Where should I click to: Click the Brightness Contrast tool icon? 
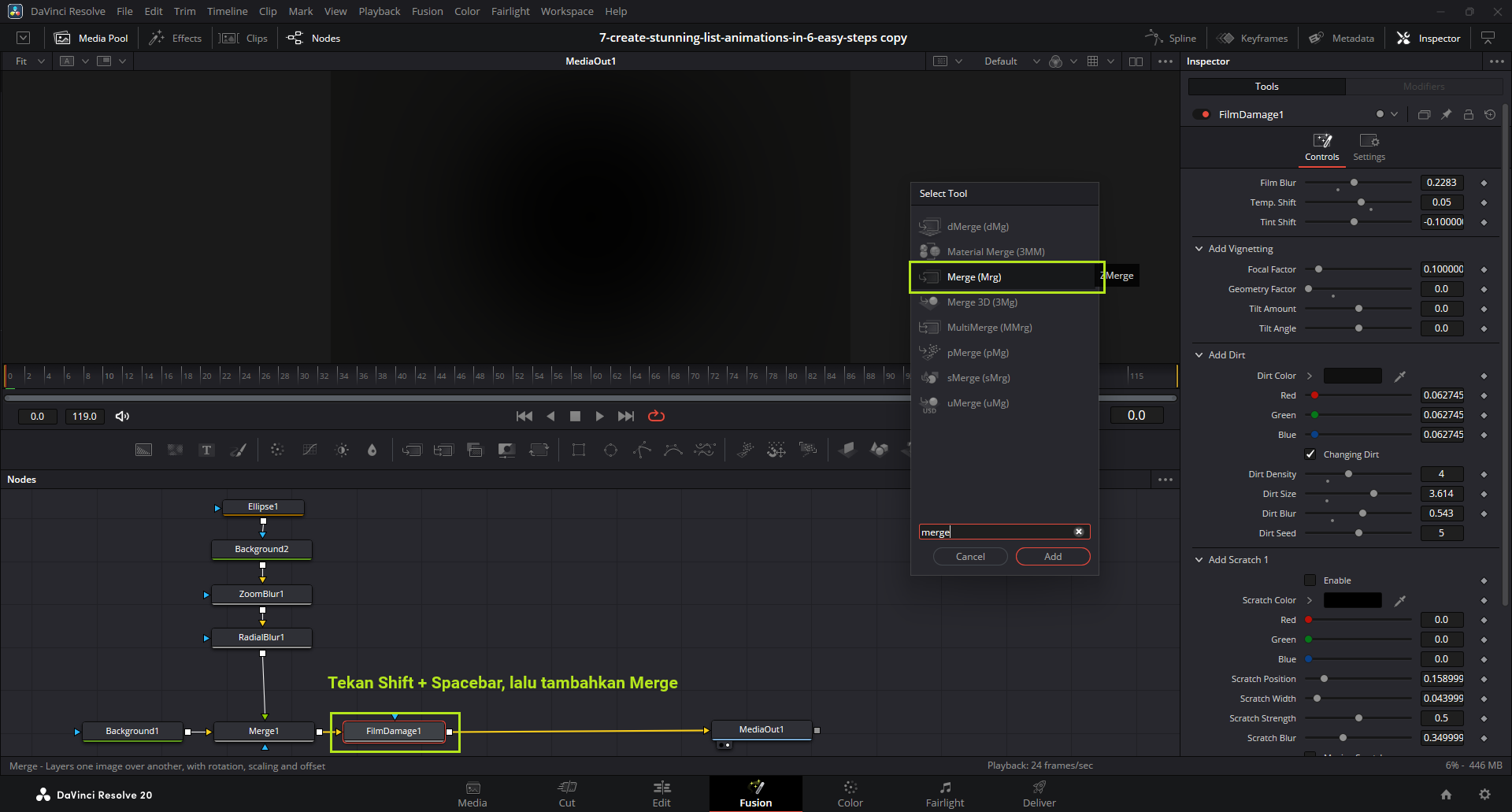[342, 450]
